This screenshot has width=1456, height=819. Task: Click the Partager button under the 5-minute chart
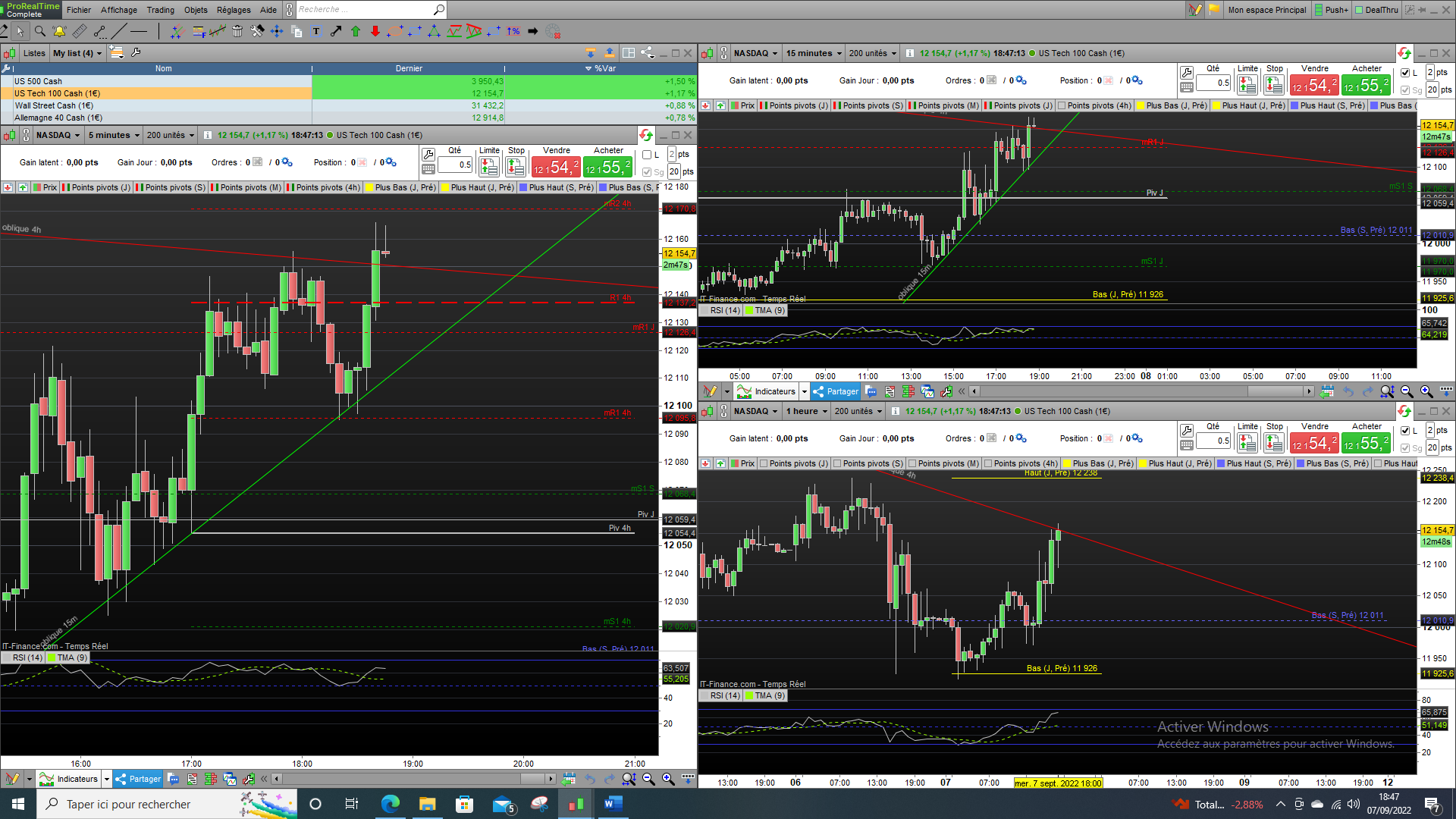(x=138, y=779)
